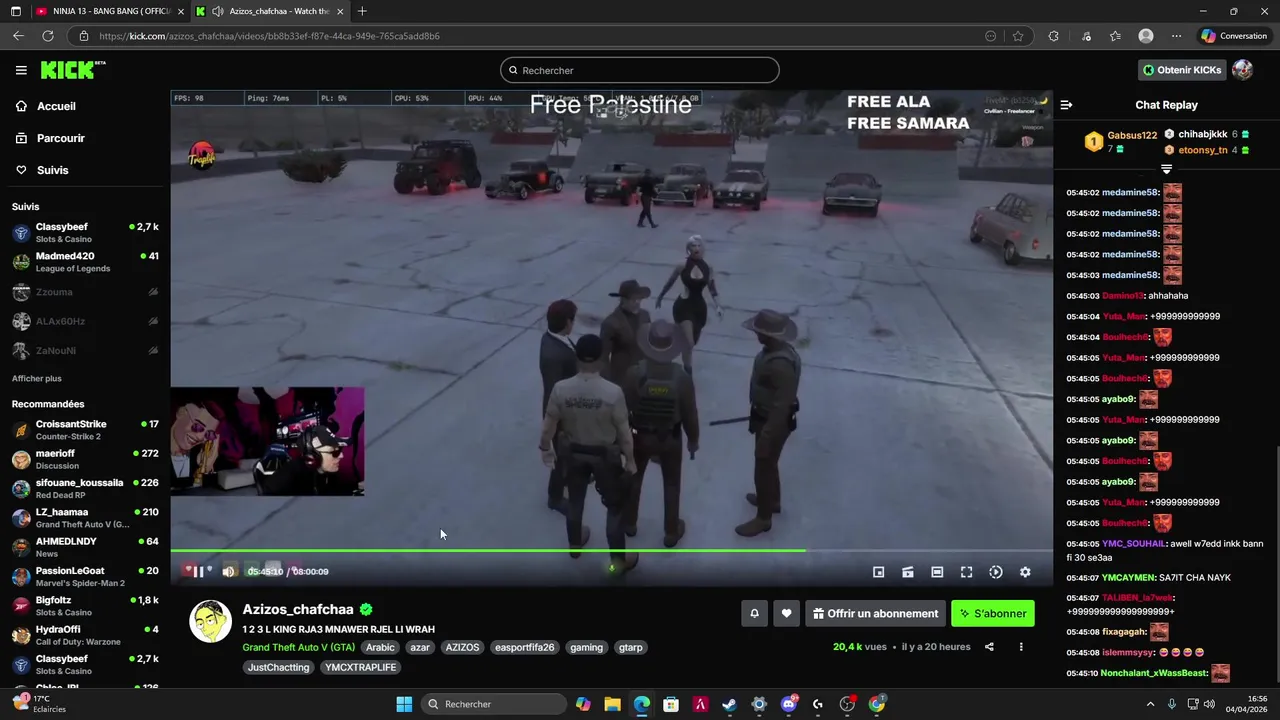
Task: Open the playback speed options
Action: click(996, 572)
